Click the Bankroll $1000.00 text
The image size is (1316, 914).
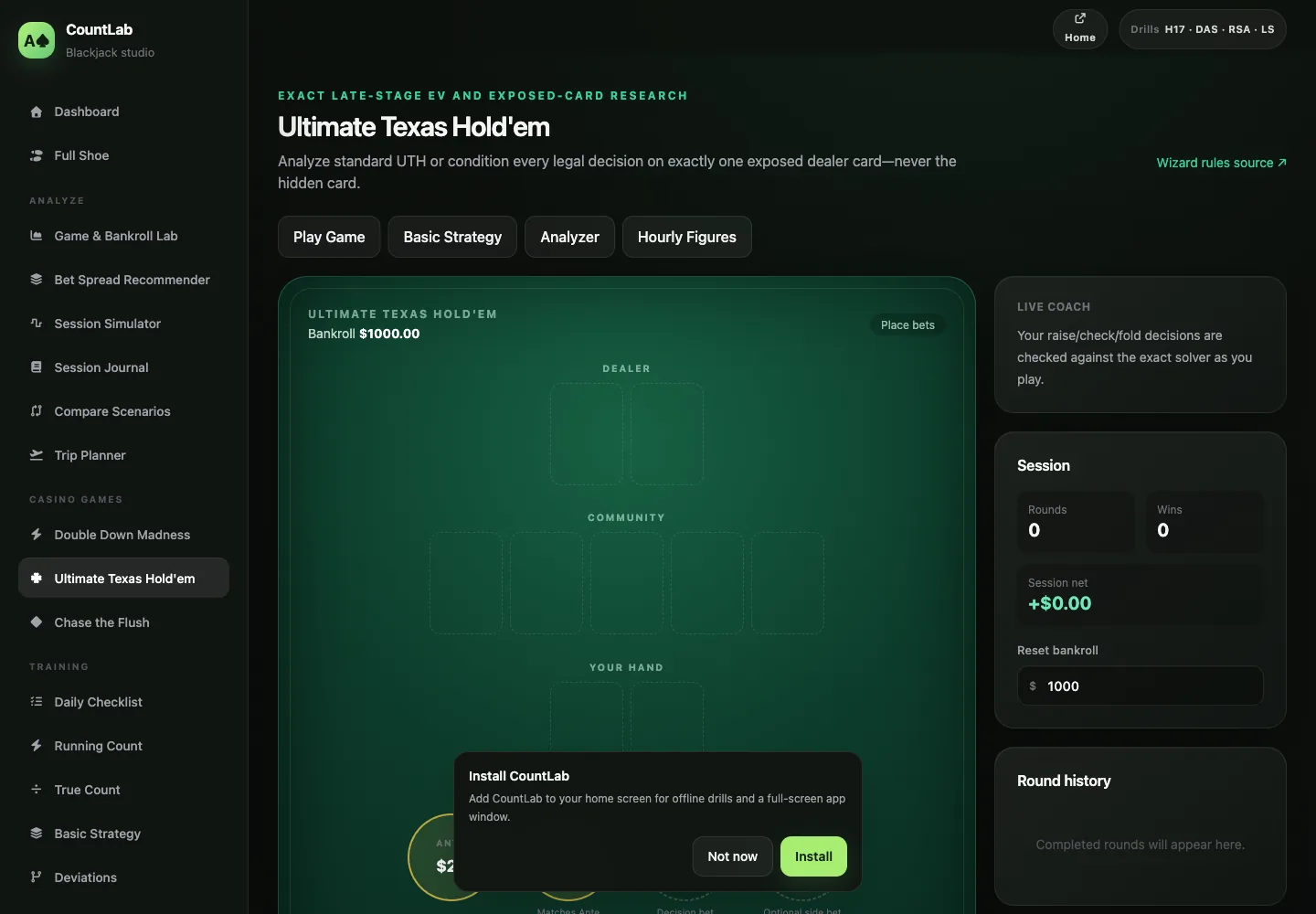tap(364, 334)
